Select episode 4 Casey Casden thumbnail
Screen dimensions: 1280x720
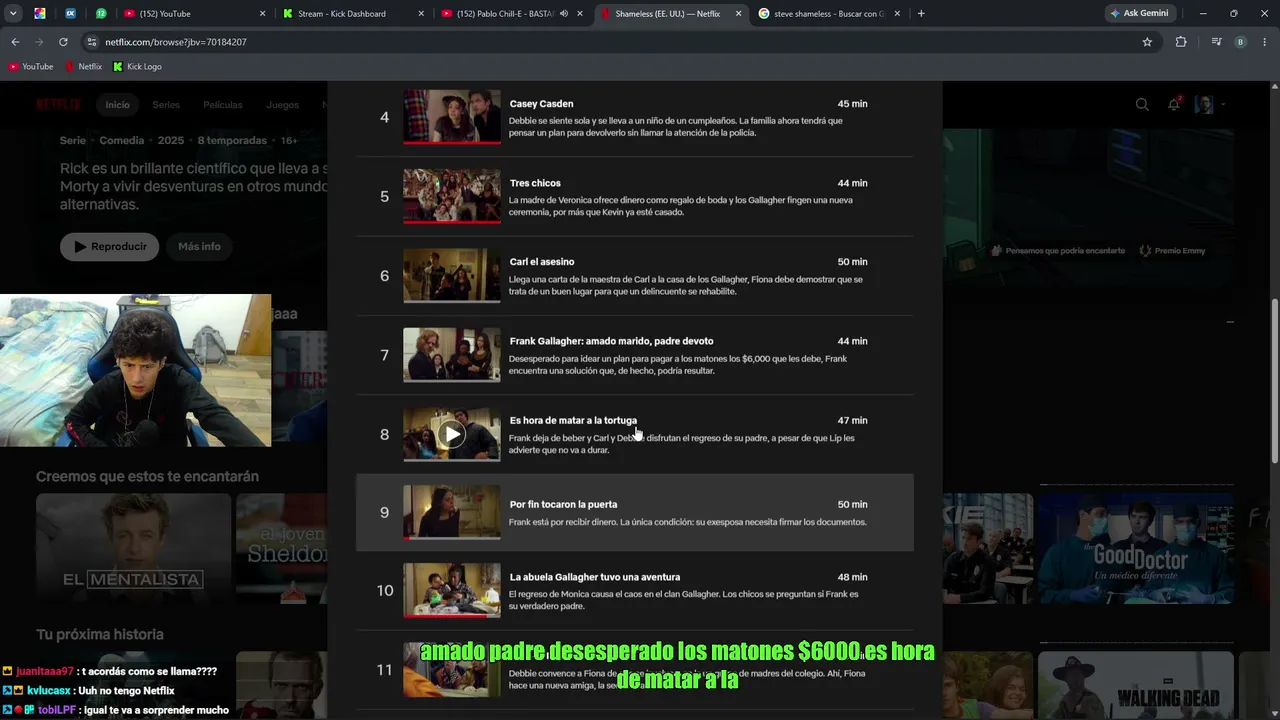pyautogui.click(x=452, y=117)
